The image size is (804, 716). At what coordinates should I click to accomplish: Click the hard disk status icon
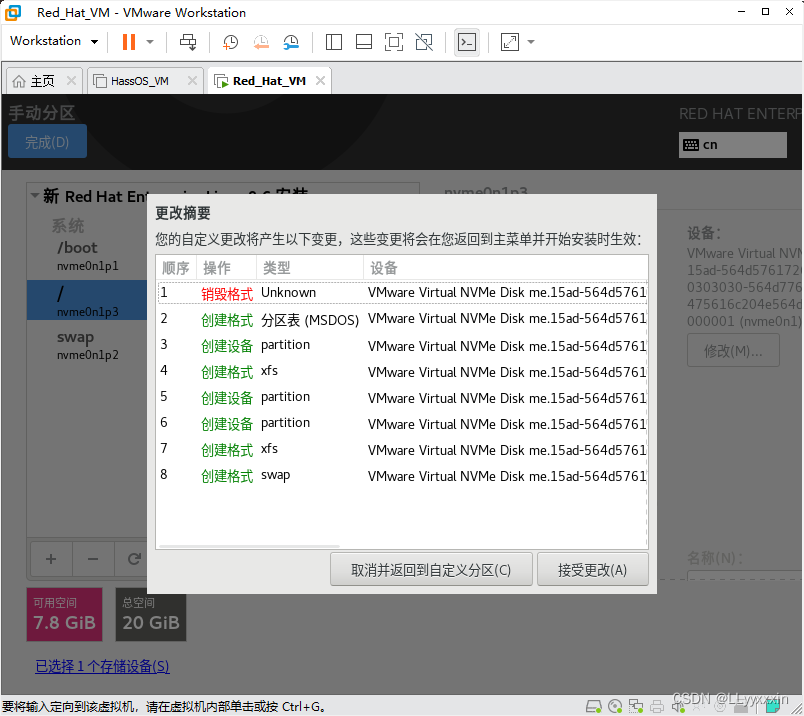[x=594, y=705]
